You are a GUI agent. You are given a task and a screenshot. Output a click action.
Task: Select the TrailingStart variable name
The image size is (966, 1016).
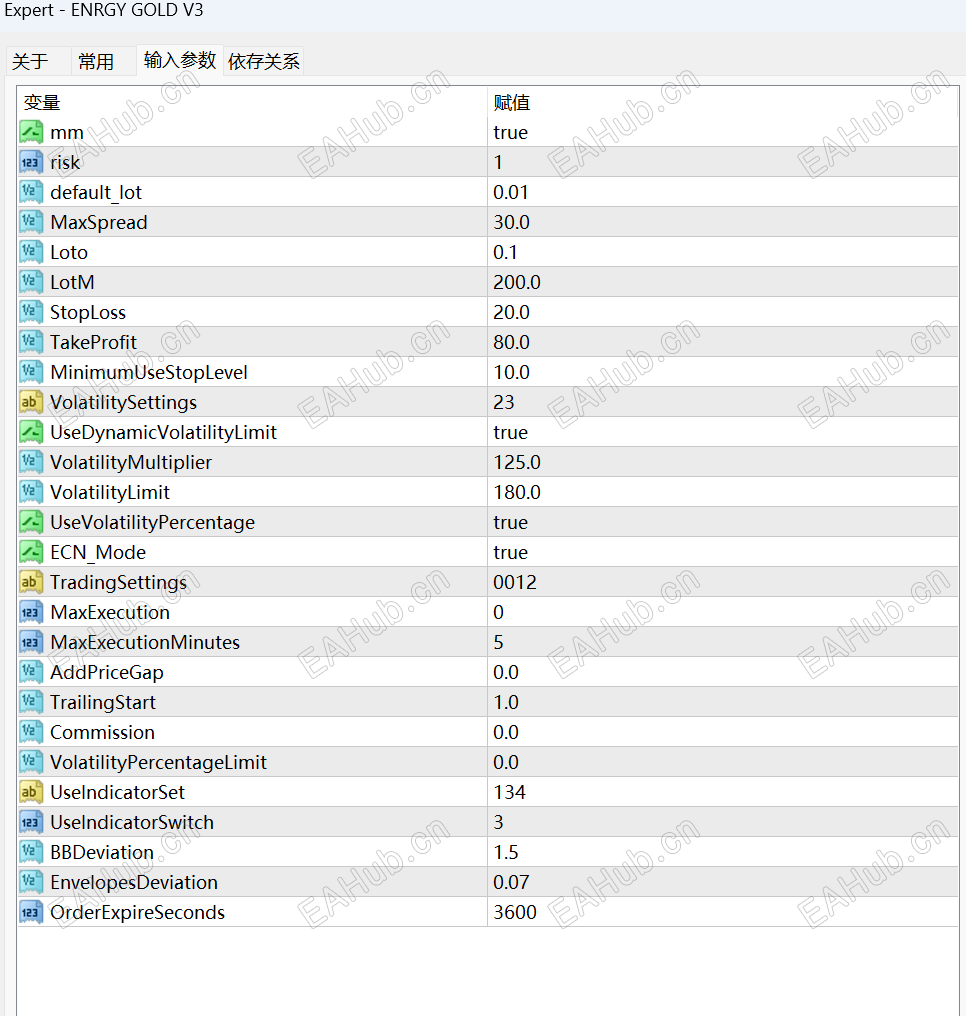103,702
